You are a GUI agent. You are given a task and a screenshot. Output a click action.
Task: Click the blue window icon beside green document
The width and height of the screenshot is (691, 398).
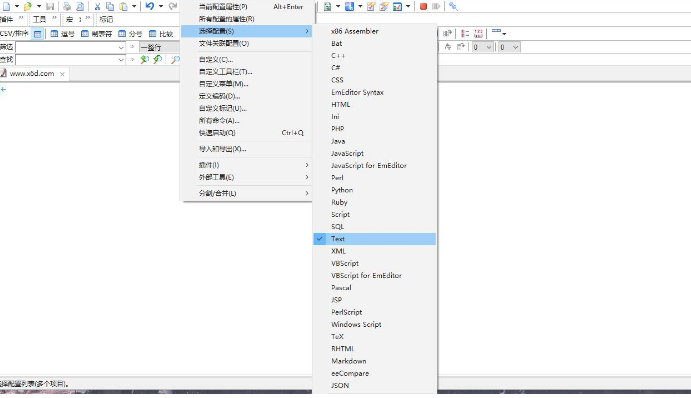pos(349,6)
